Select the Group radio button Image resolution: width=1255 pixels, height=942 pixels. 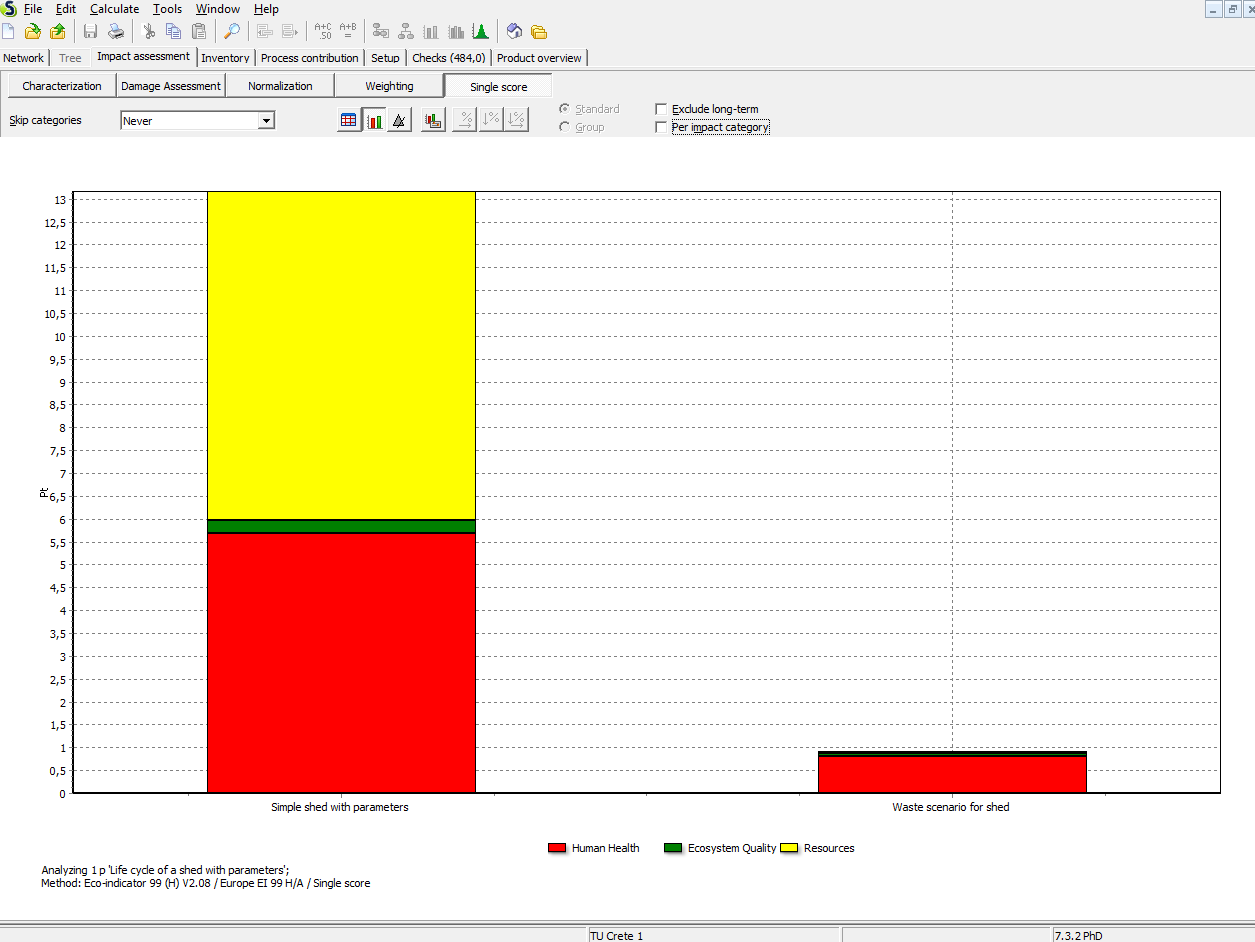(565, 127)
